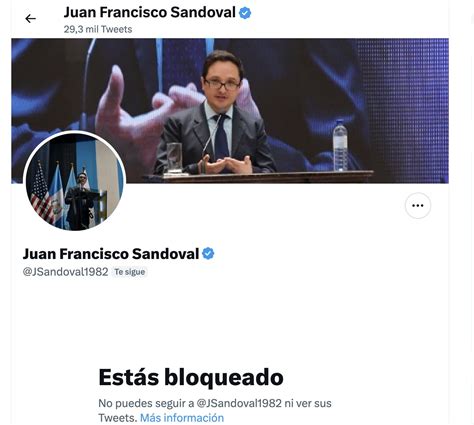Viewport: 474px width, 425px height.
Task: Click the American flag in the avatar
Action: coord(41,193)
